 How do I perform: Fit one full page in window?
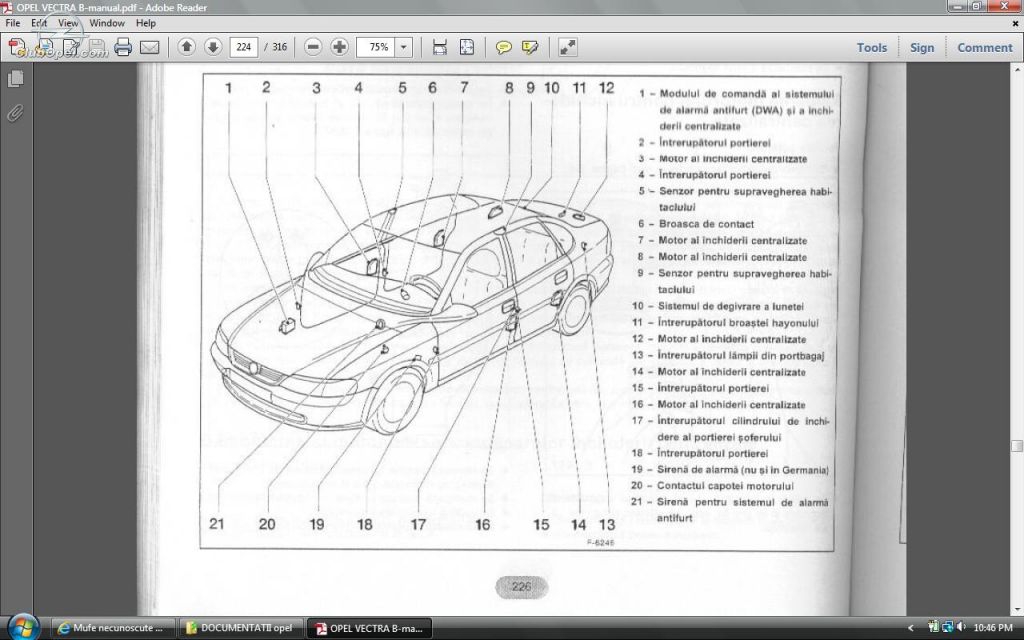pos(467,47)
